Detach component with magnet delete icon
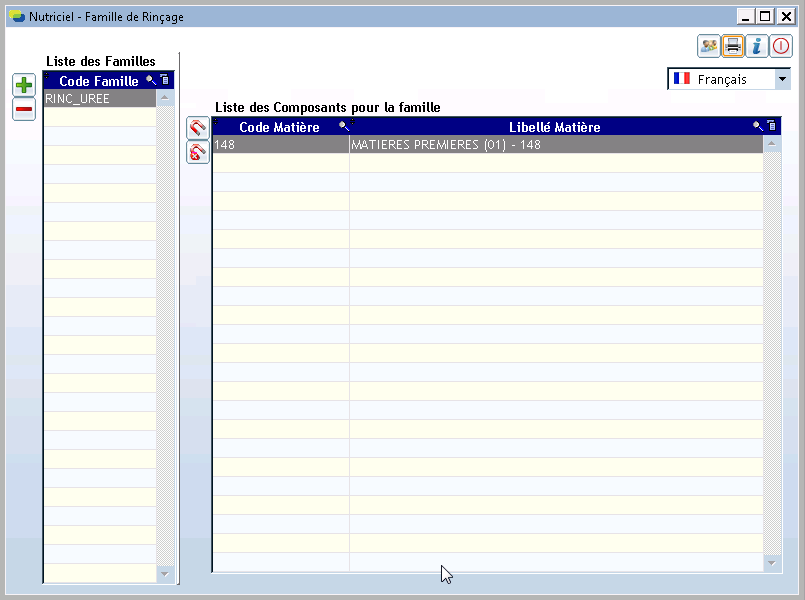The height and width of the screenshot is (600, 805). pyautogui.click(x=198, y=152)
